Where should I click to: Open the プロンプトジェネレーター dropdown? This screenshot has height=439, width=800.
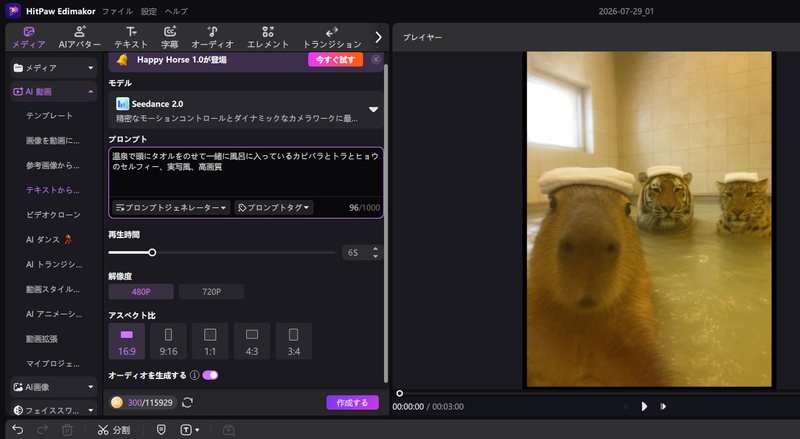point(171,207)
